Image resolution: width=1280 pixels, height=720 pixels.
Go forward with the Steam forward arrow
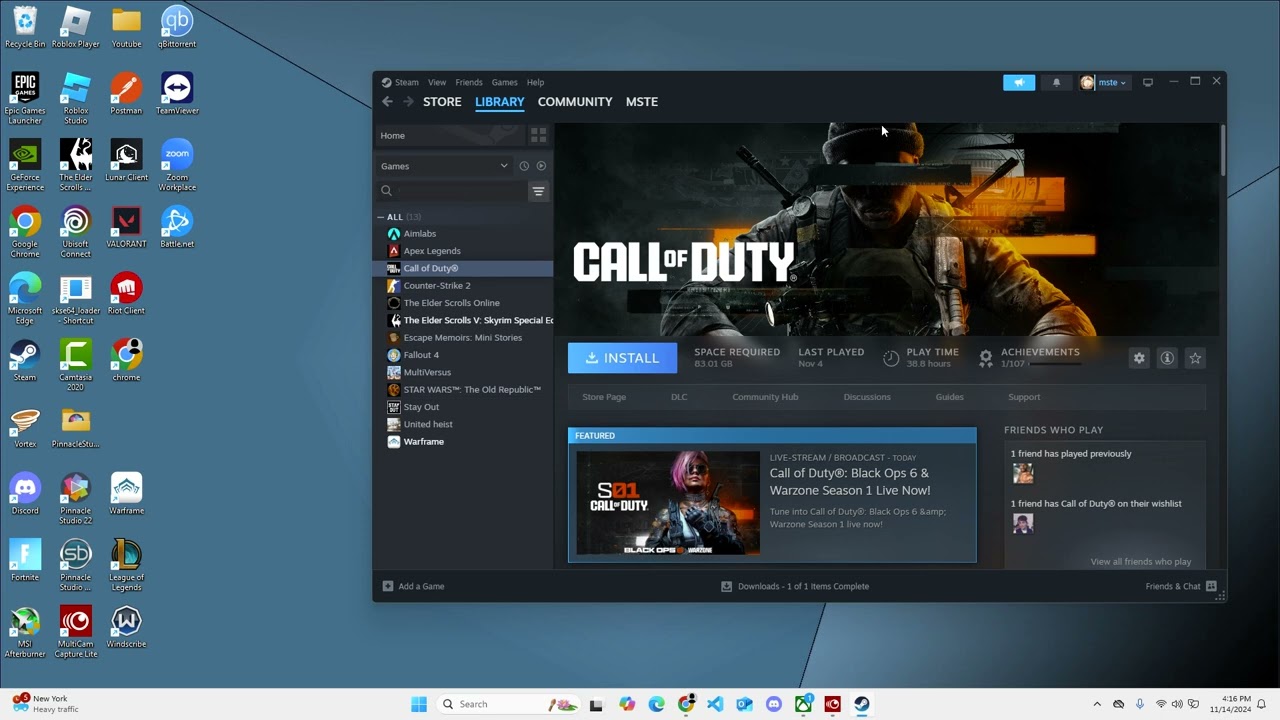408,102
